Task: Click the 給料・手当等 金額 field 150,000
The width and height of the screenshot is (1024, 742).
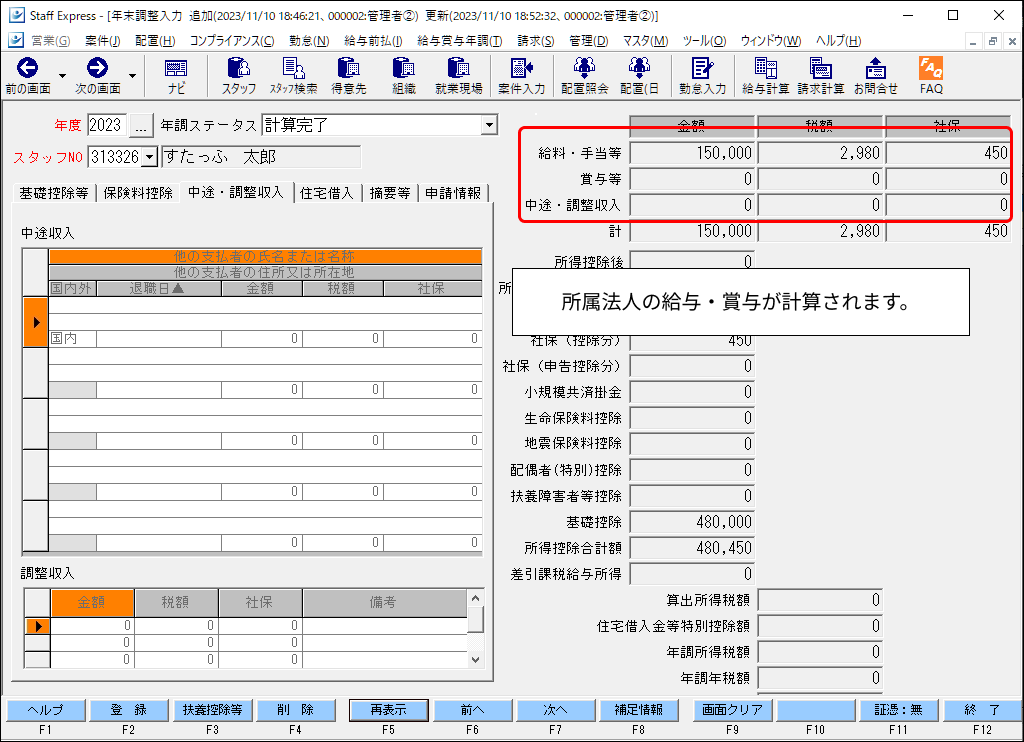Action: coord(692,153)
